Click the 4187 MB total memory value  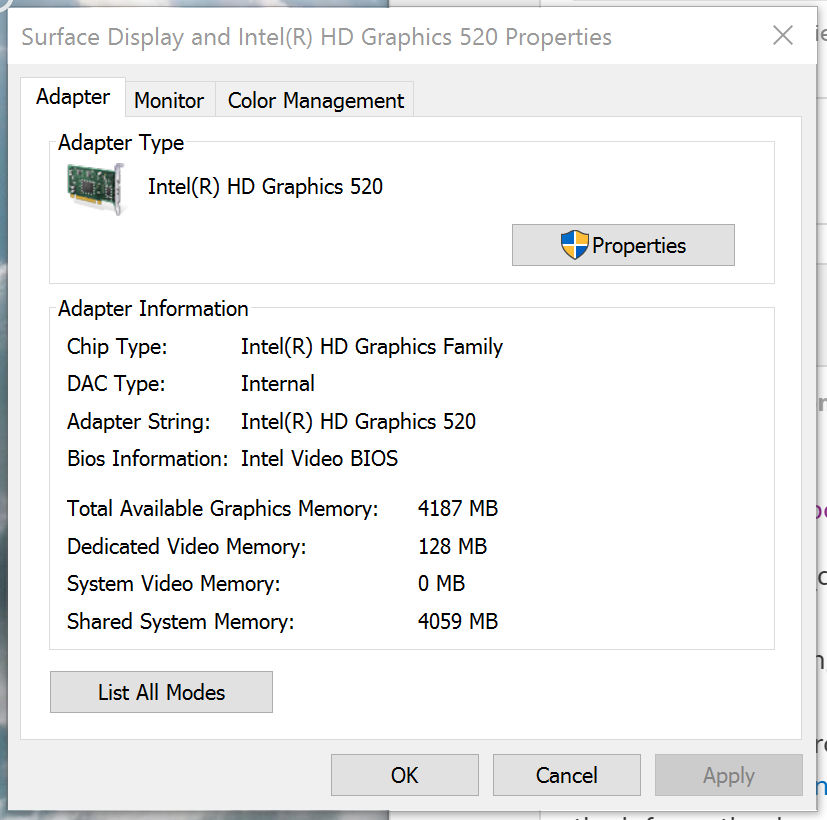tap(457, 509)
